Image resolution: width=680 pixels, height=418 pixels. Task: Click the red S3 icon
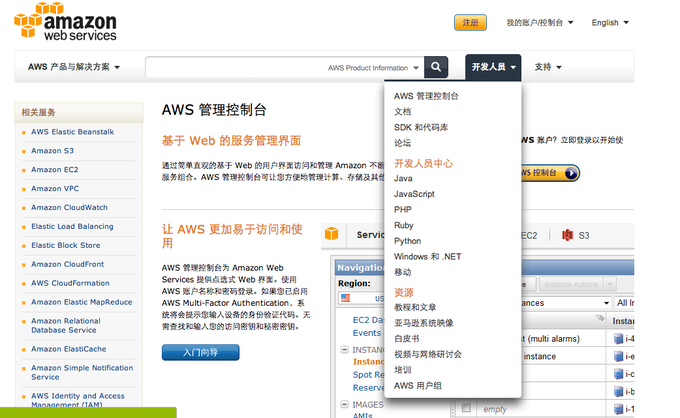click(567, 235)
